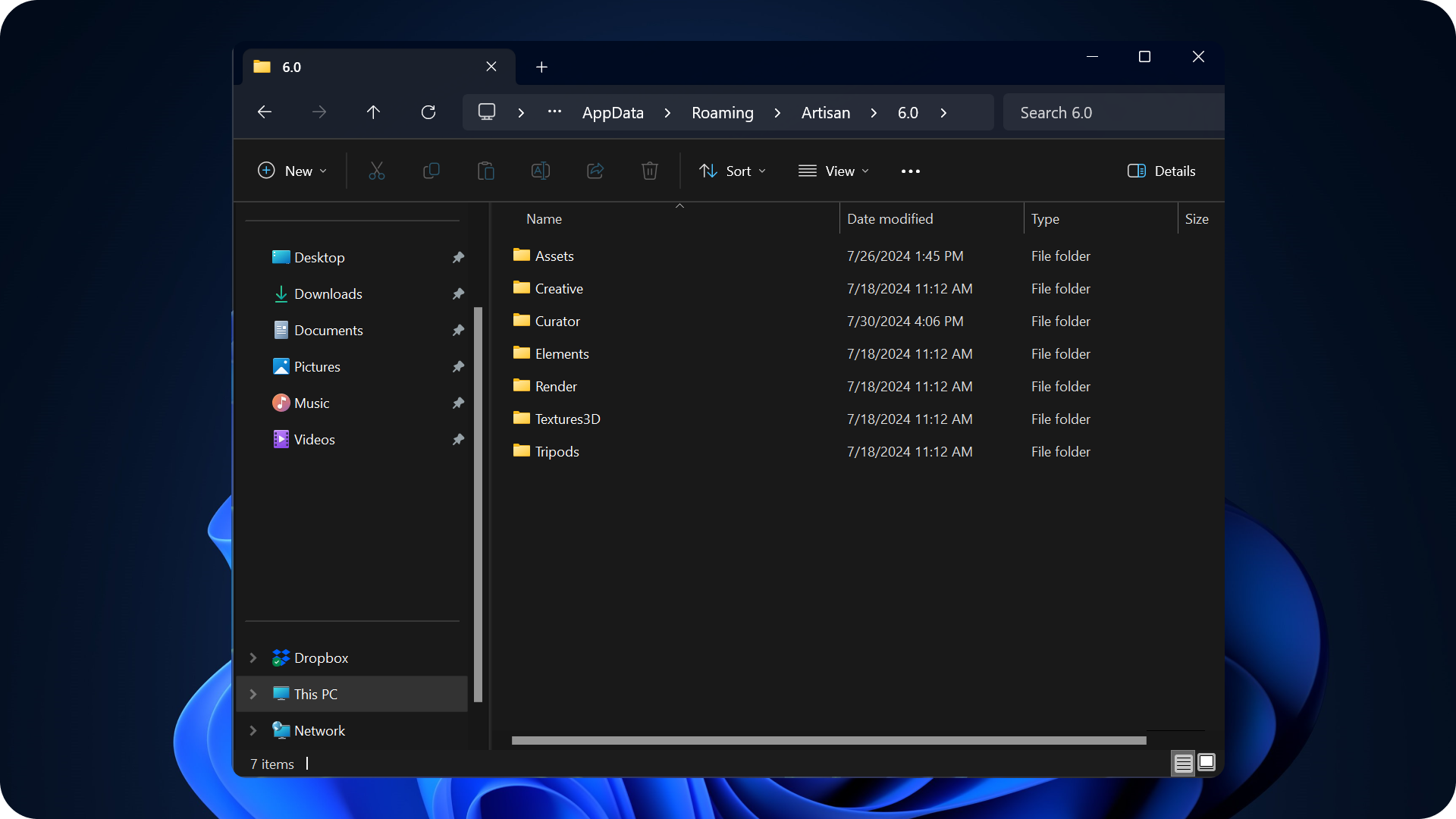The width and height of the screenshot is (1456, 819).
Task: Expand the Dropbox tree node
Action: coord(253,657)
